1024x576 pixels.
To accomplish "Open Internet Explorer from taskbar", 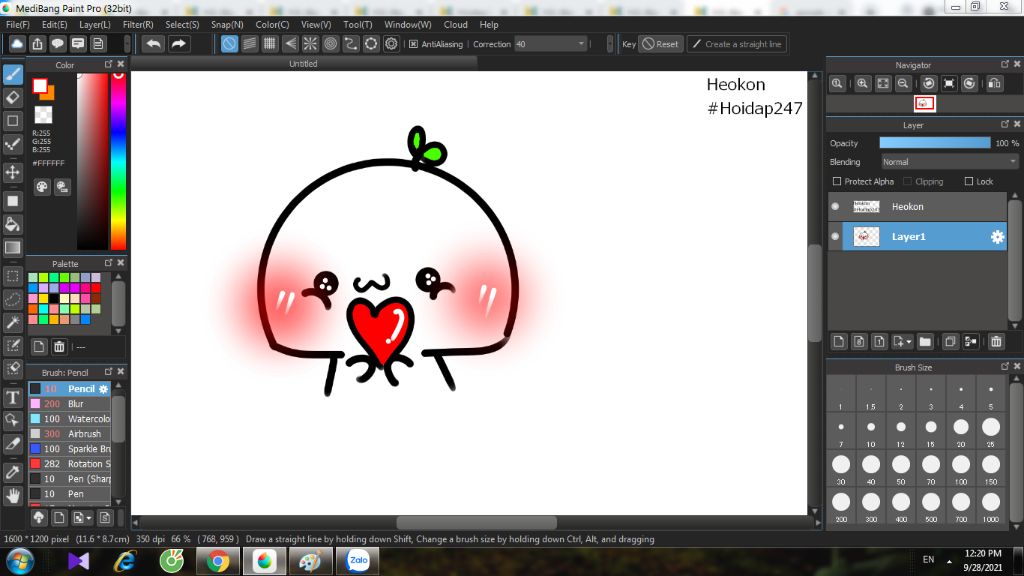I will point(125,561).
